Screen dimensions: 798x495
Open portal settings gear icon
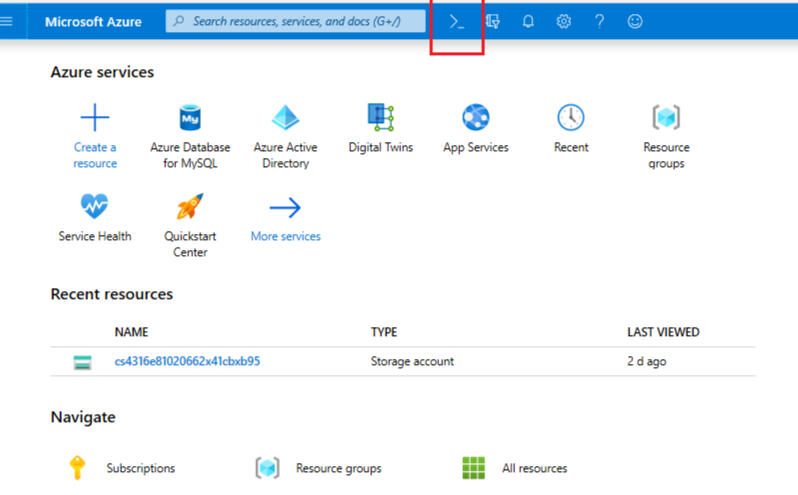click(x=564, y=21)
